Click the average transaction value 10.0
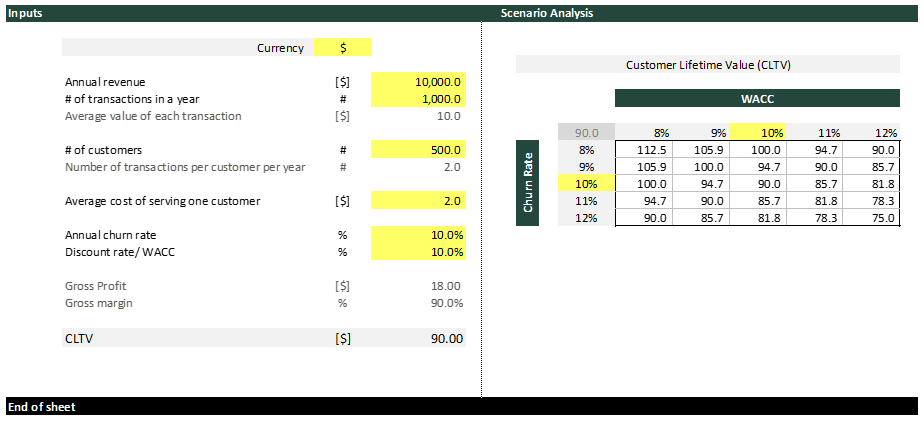This screenshot has height=424, width=924. coord(449,116)
